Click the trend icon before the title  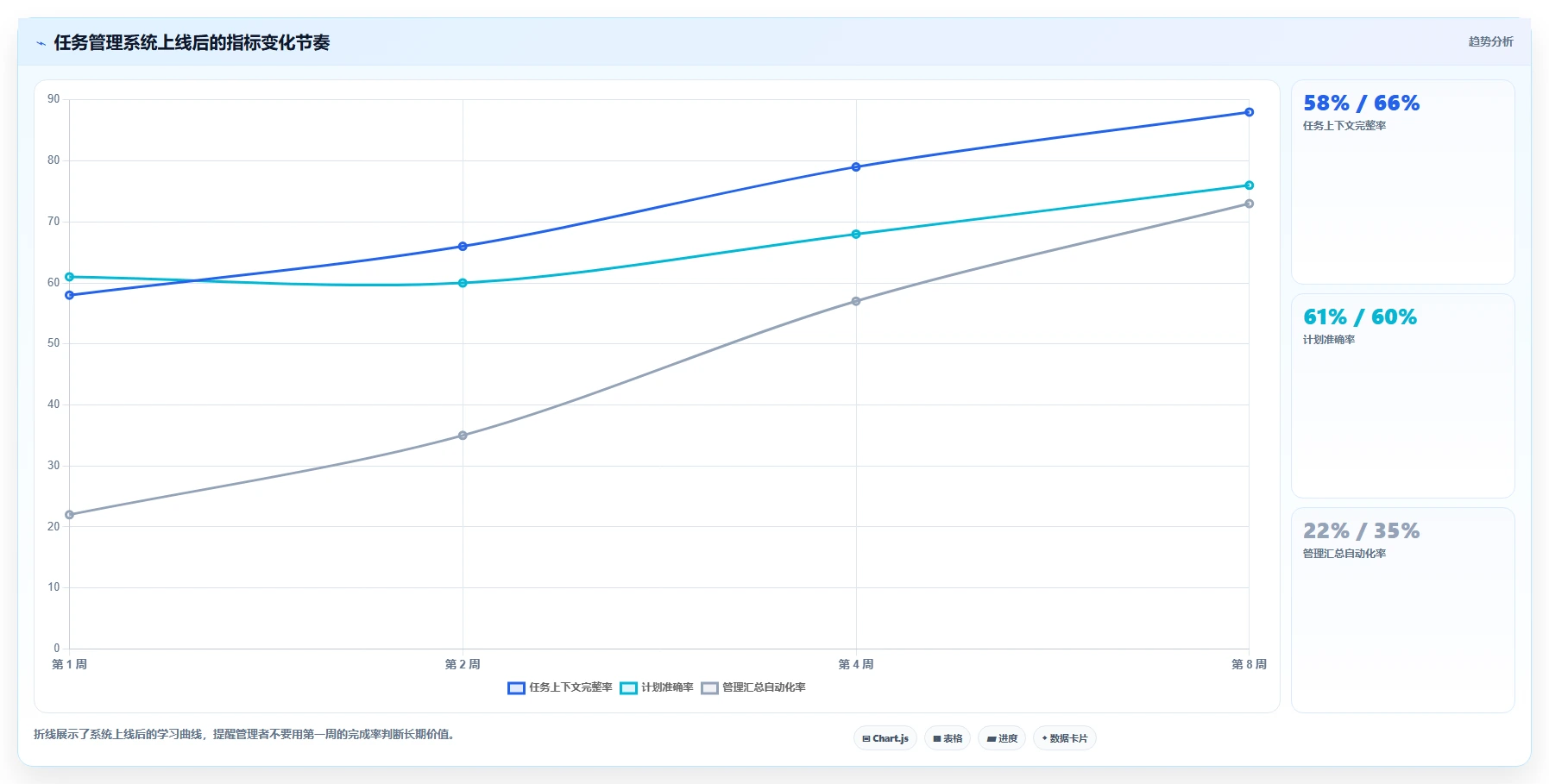(41, 43)
